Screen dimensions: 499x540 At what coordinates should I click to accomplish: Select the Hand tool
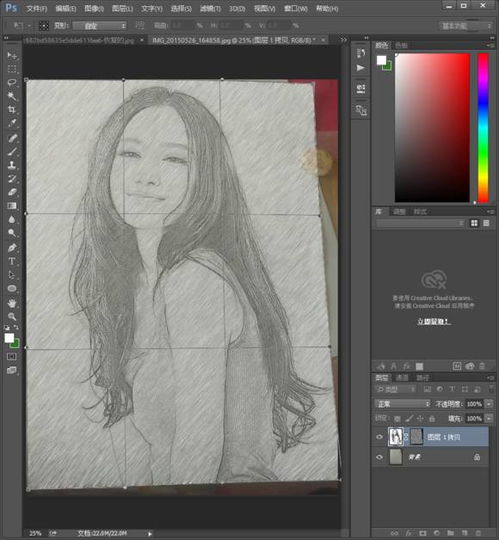(12, 303)
